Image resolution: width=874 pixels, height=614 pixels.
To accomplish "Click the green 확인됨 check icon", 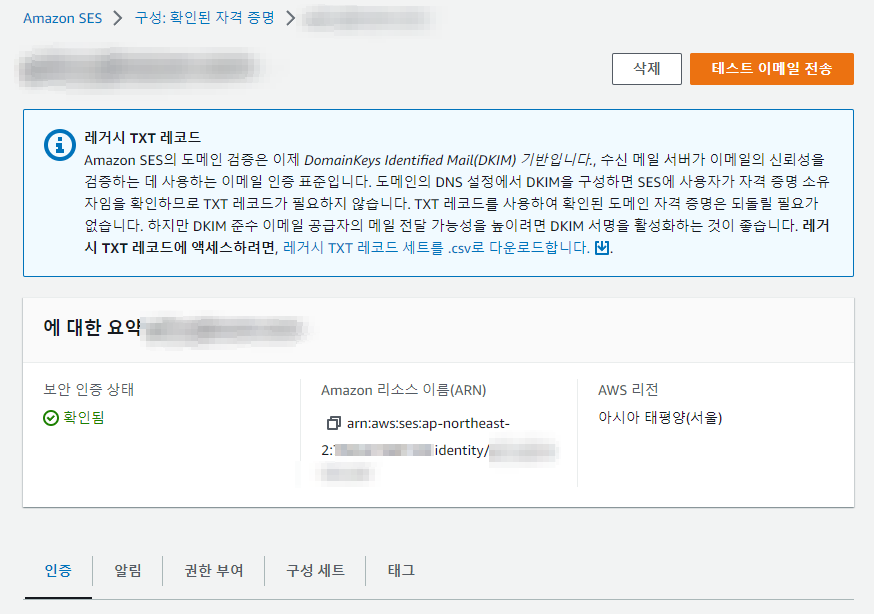I will 51,418.
